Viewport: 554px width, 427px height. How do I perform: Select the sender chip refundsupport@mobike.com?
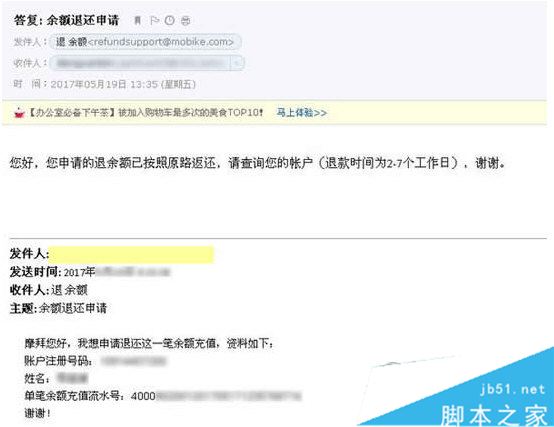click(145, 42)
